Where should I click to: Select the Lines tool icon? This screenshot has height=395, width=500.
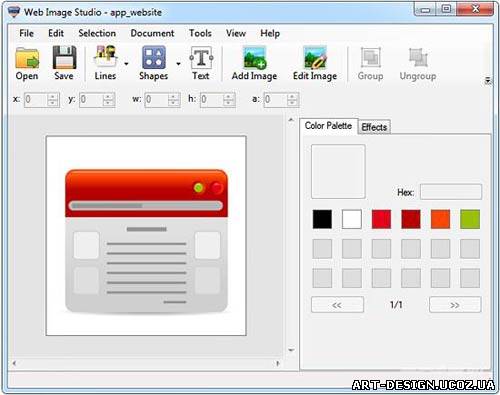(x=106, y=57)
